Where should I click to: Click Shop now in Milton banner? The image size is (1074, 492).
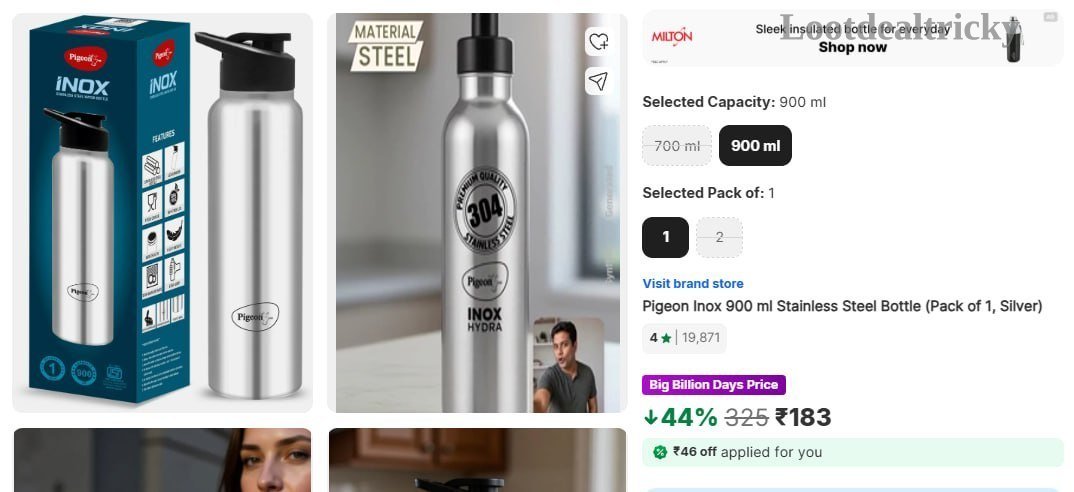click(852, 47)
